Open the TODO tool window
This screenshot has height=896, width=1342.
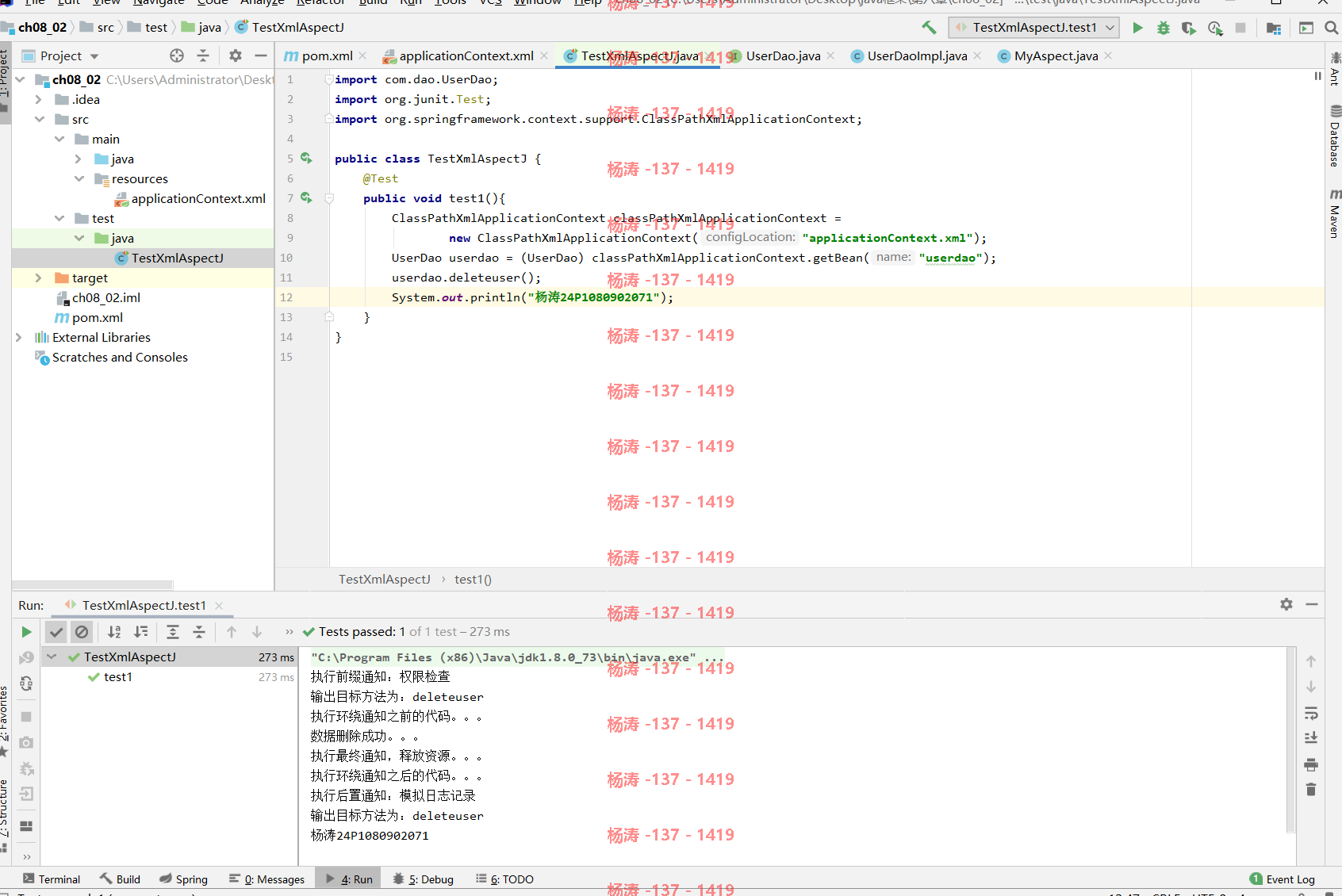click(504, 879)
